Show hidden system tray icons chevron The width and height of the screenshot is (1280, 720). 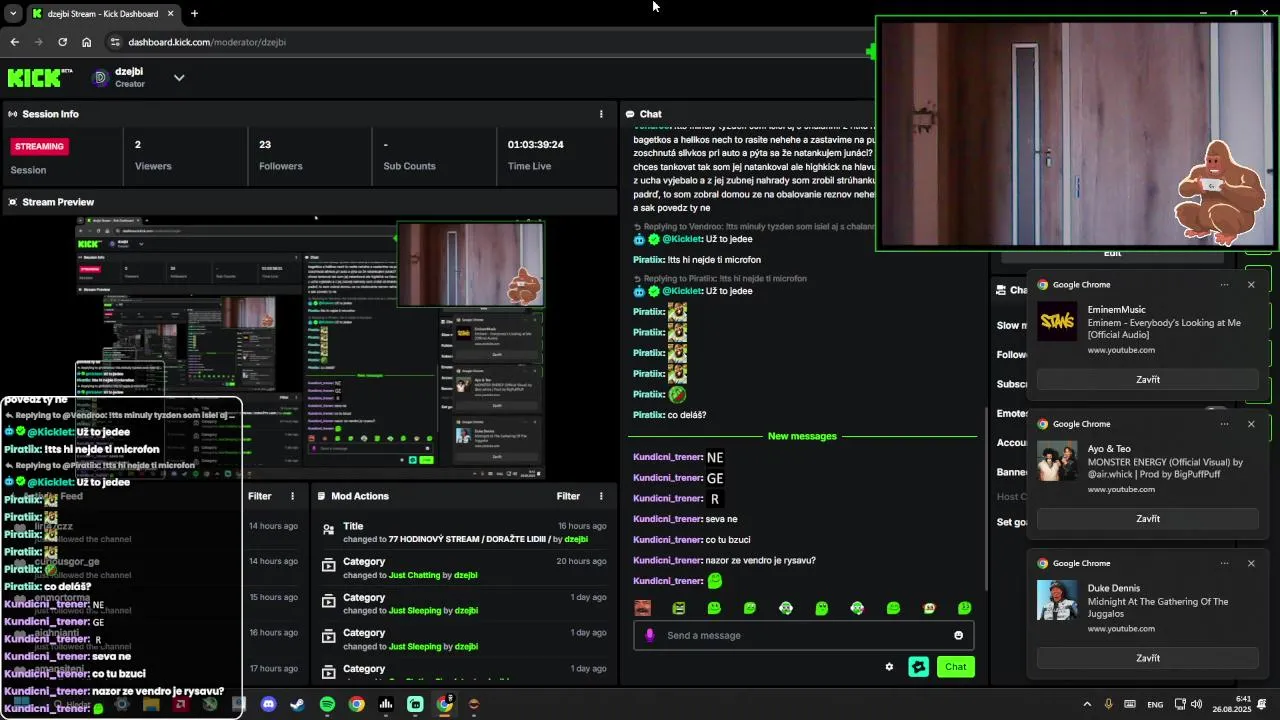point(1087,704)
